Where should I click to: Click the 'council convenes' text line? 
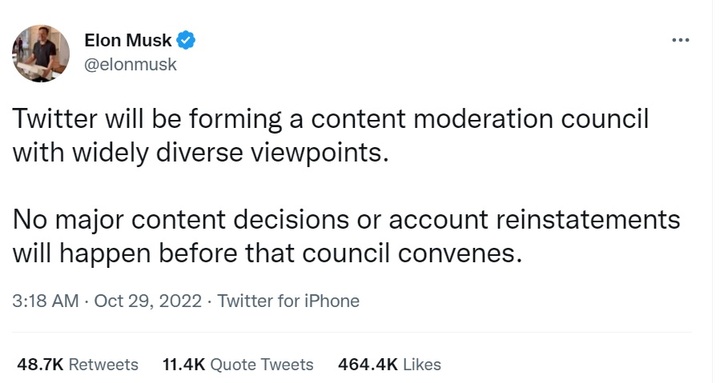point(267,253)
